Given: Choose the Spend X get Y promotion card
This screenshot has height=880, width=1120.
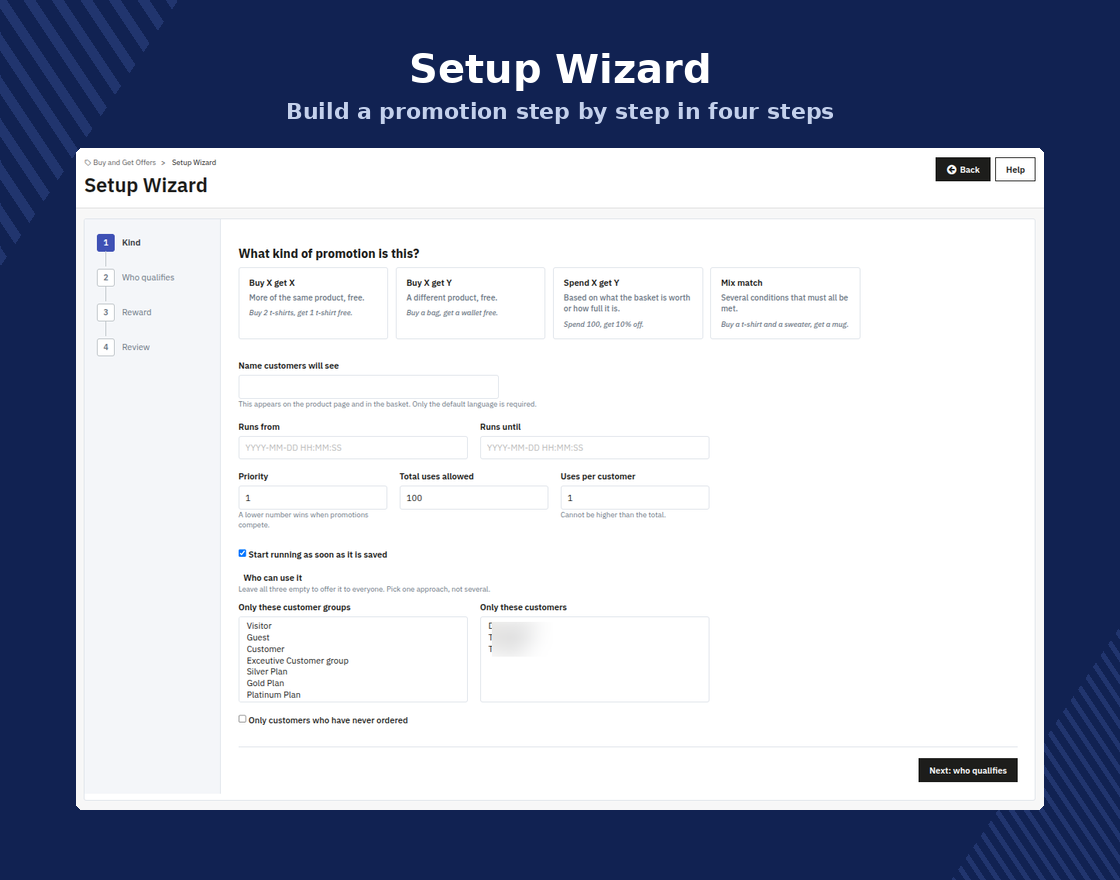Looking at the screenshot, I should pyautogui.click(x=628, y=303).
